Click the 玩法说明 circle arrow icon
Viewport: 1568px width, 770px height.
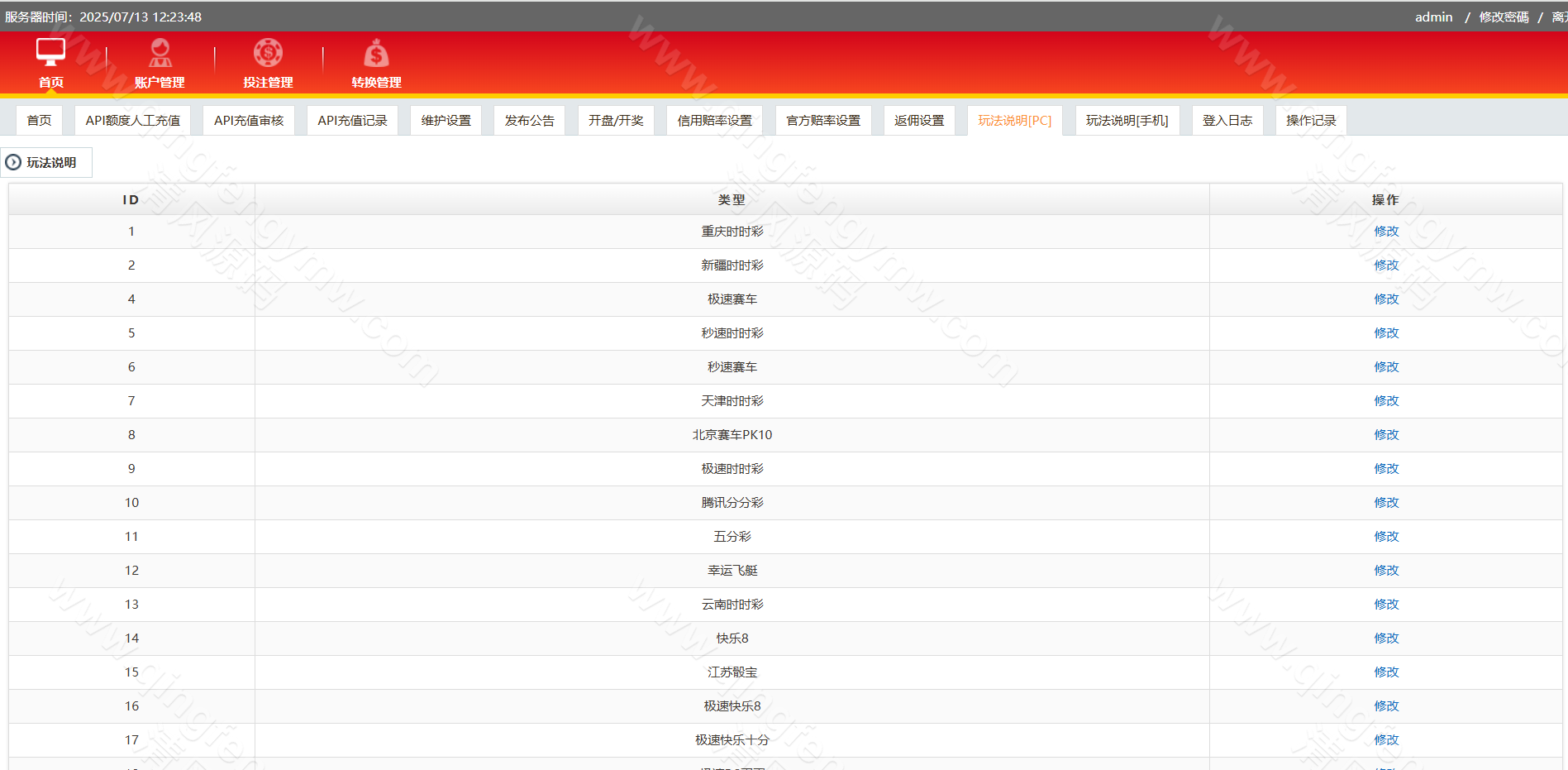[x=13, y=162]
